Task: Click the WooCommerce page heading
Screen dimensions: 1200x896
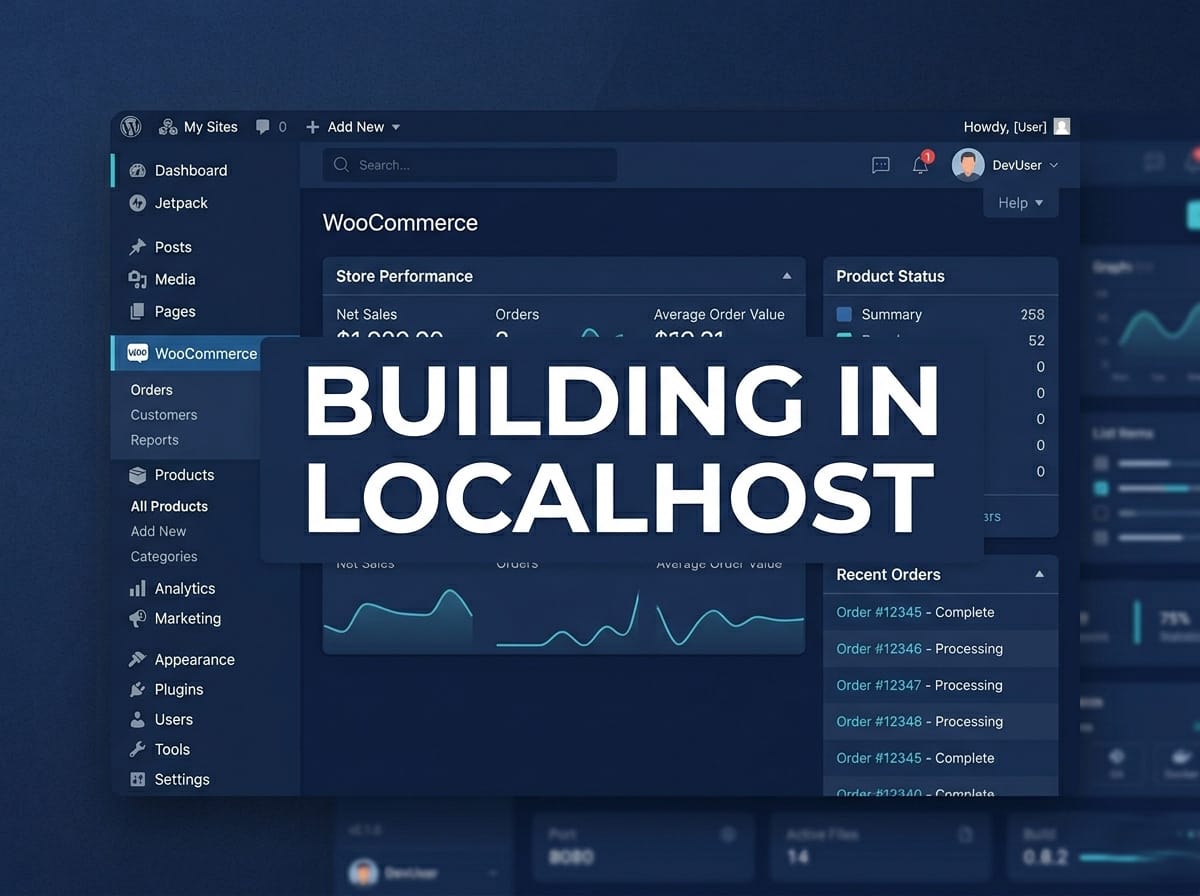Action: click(x=400, y=223)
